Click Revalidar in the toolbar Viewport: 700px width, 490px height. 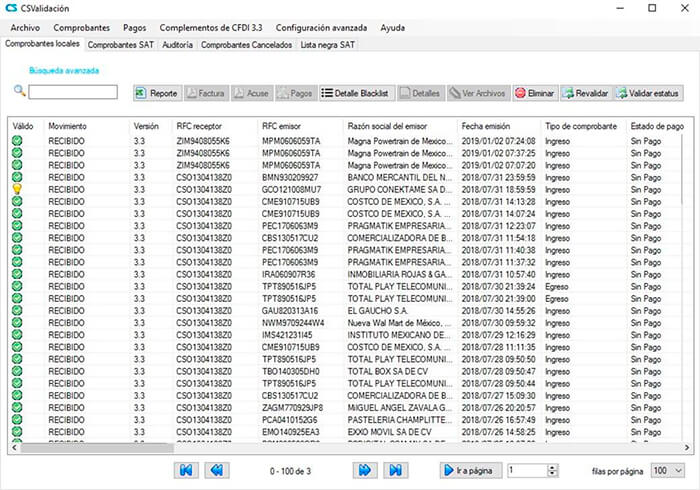(585, 93)
